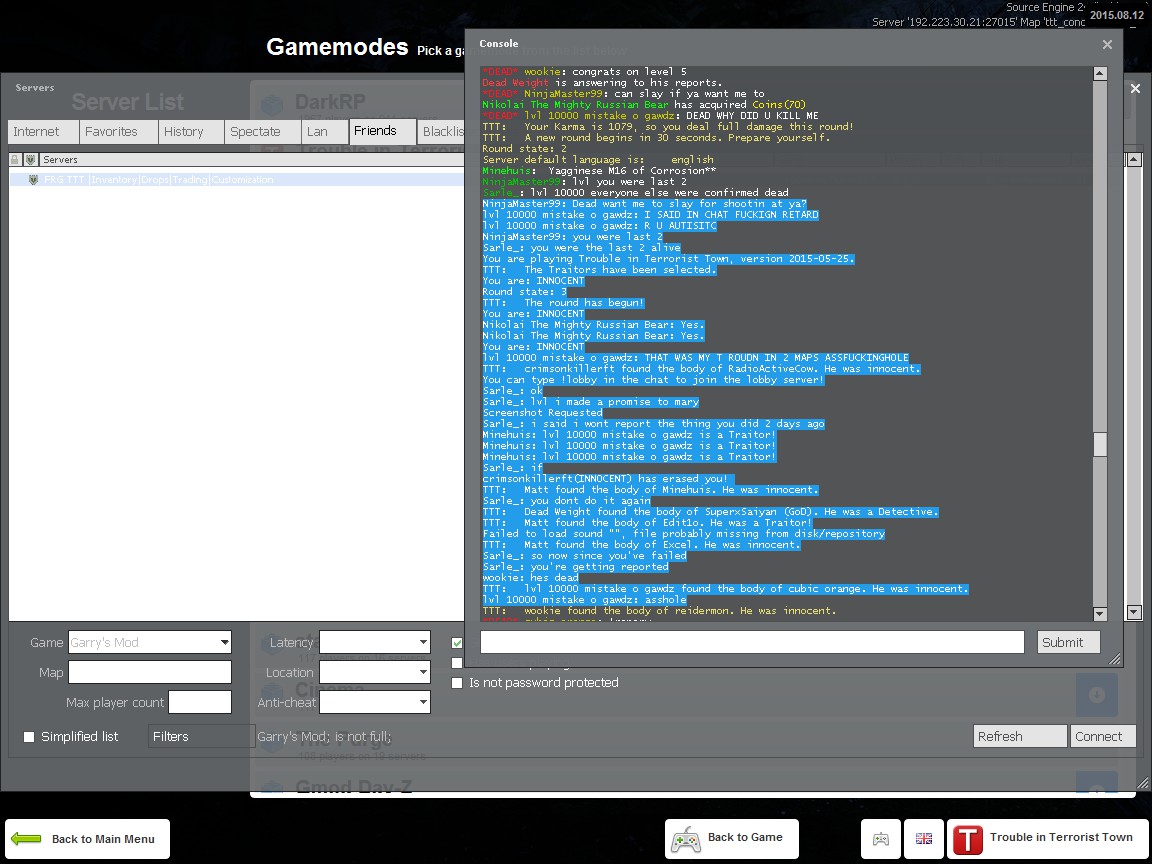Click the console scrollbar up arrow

tap(1100, 73)
